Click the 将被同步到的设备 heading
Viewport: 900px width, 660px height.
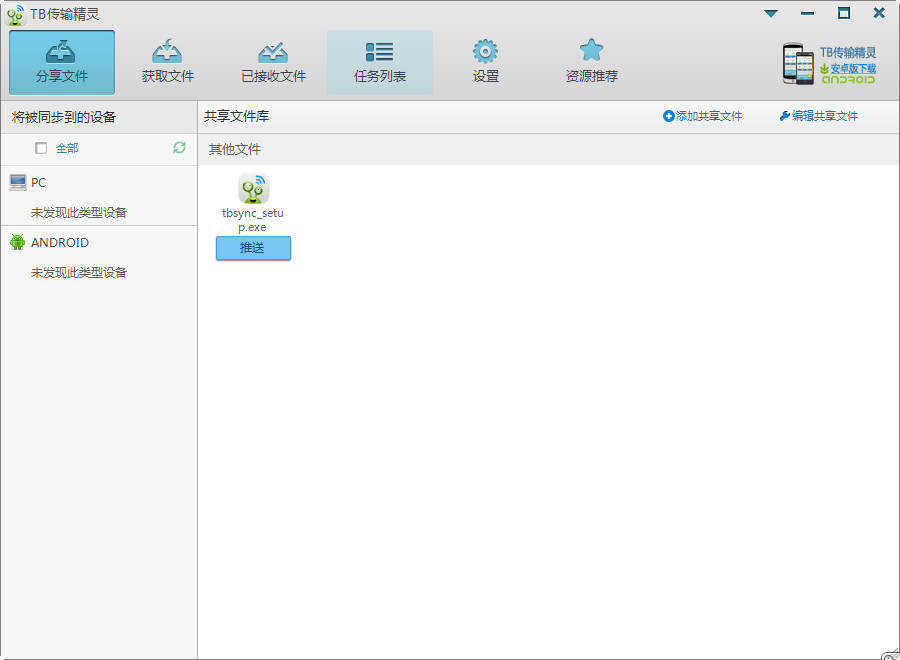pyautogui.click(x=64, y=117)
